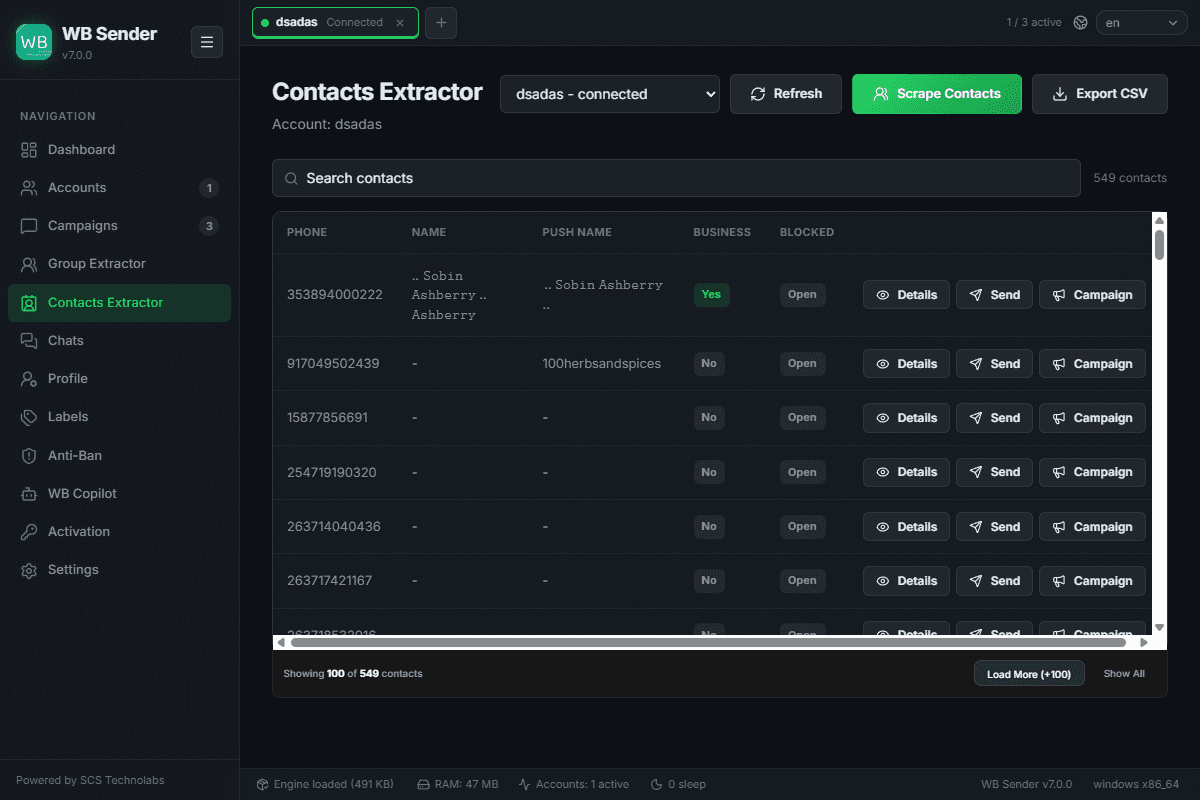Click the BUSINESS column header
Viewport: 1200px width, 800px height.
[722, 232]
